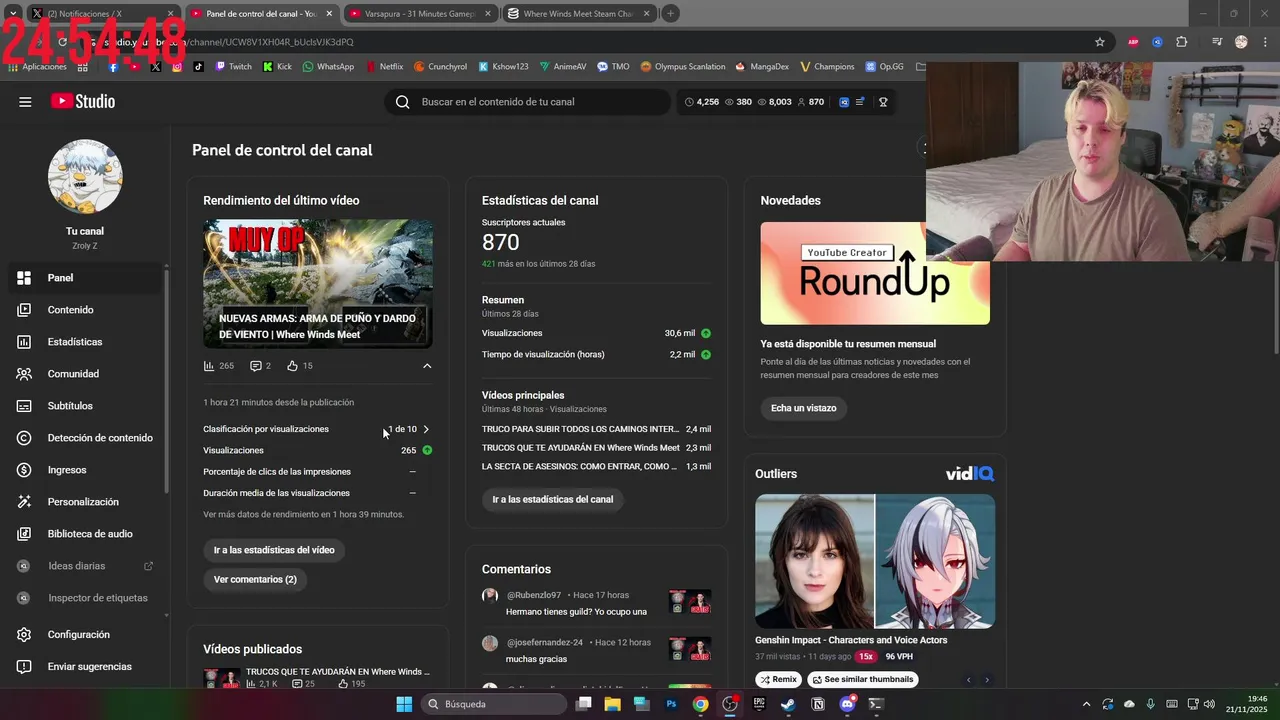Click the blue vidIQ extension icon in header
This screenshot has width=1280, height=720.
coord(844,102)
